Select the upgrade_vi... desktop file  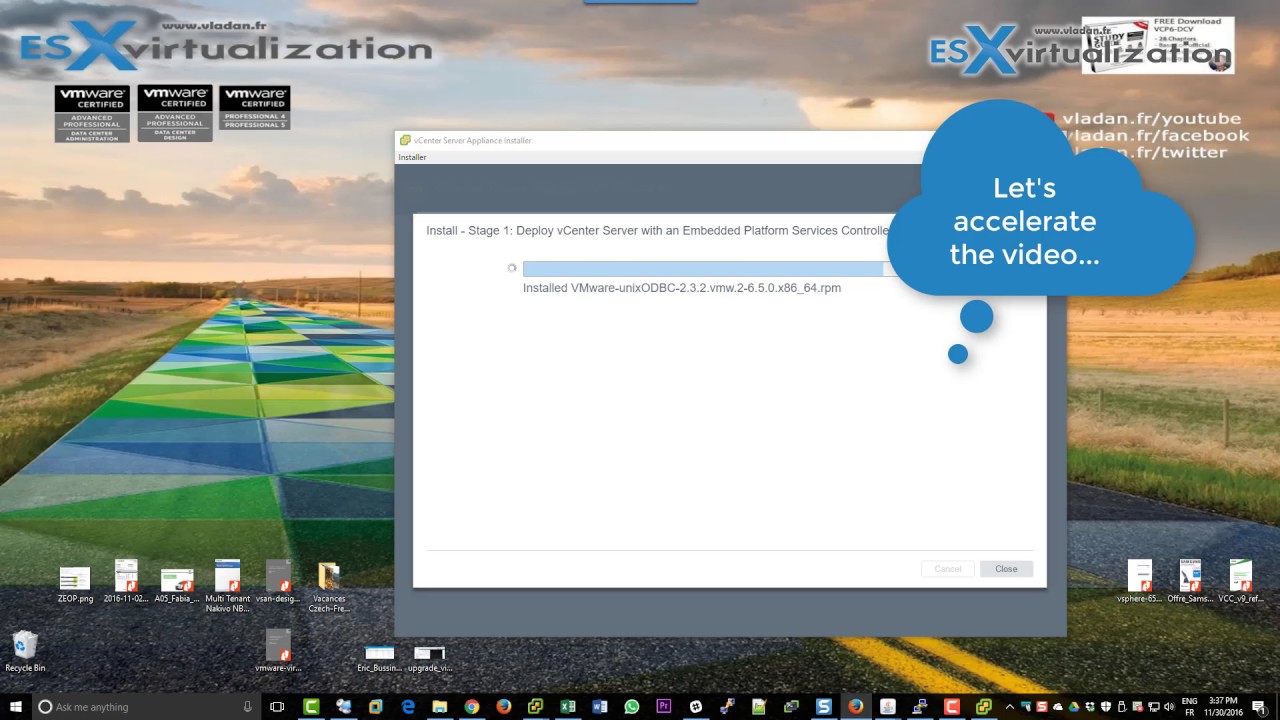click(430, 659)
